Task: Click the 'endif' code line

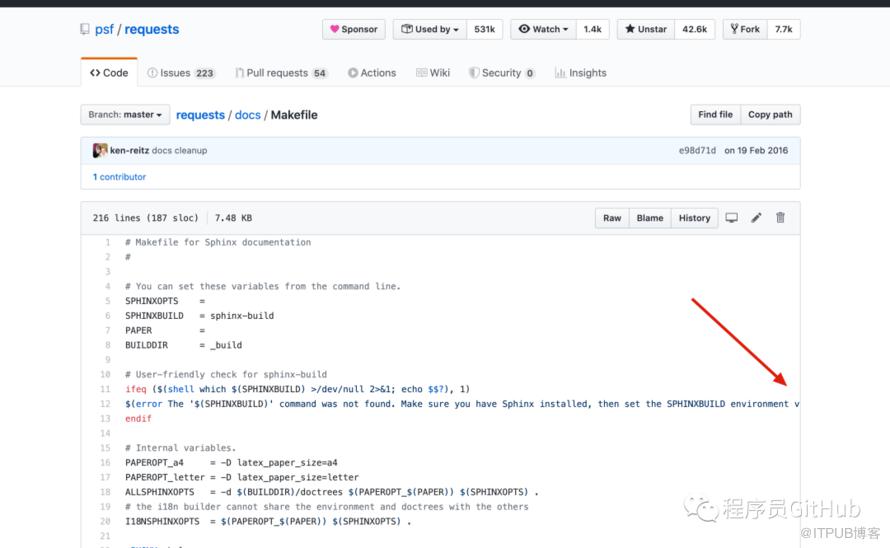Action: [x=138, y=419]
